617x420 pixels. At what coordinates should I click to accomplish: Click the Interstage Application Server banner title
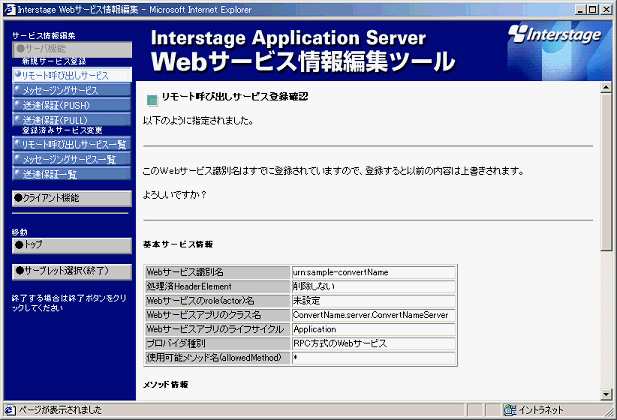288,38
